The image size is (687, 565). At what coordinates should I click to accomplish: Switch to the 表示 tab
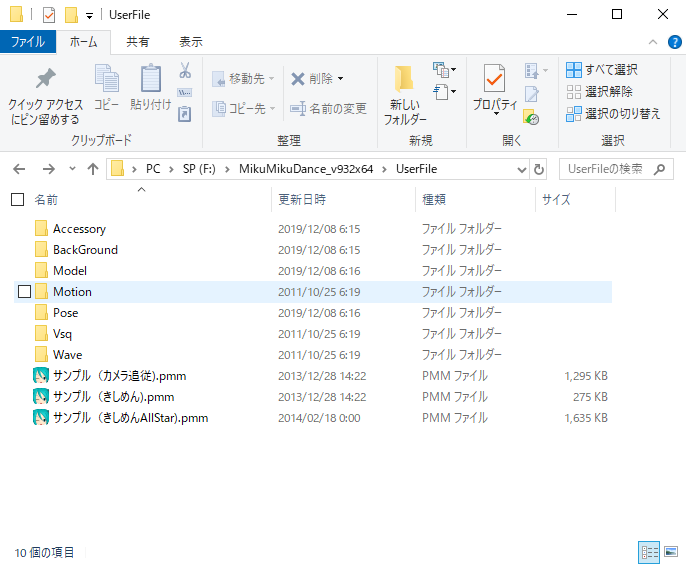[191, 42]
